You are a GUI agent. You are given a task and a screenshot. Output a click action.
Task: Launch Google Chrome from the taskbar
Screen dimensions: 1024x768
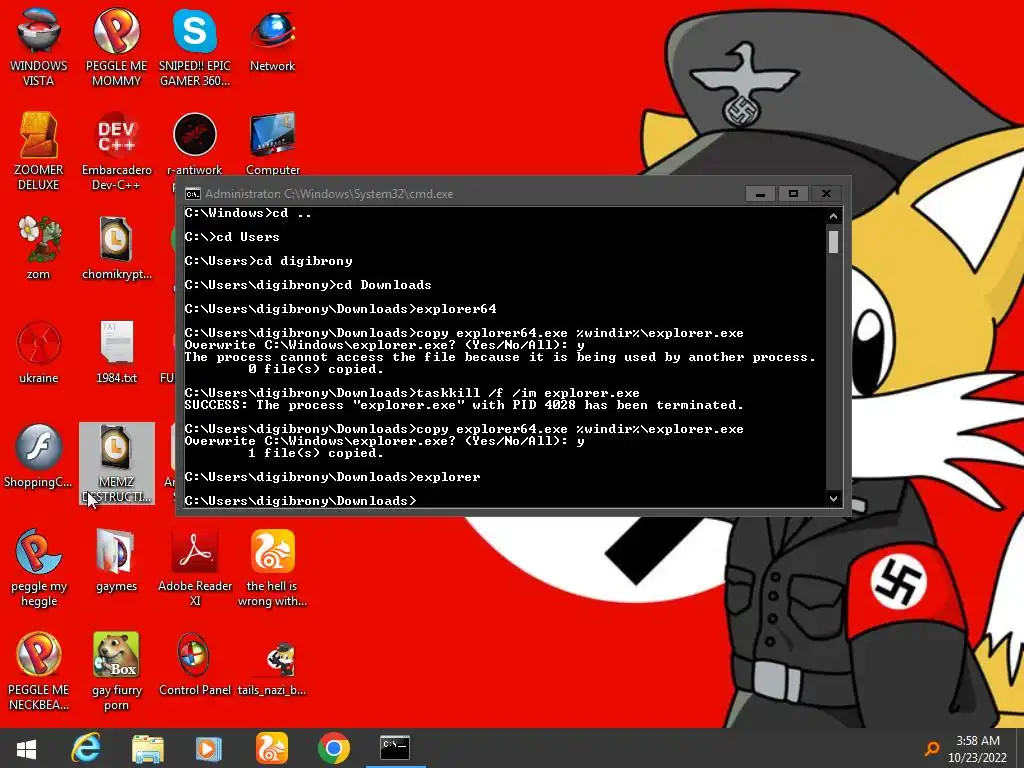tap(334, 748)
